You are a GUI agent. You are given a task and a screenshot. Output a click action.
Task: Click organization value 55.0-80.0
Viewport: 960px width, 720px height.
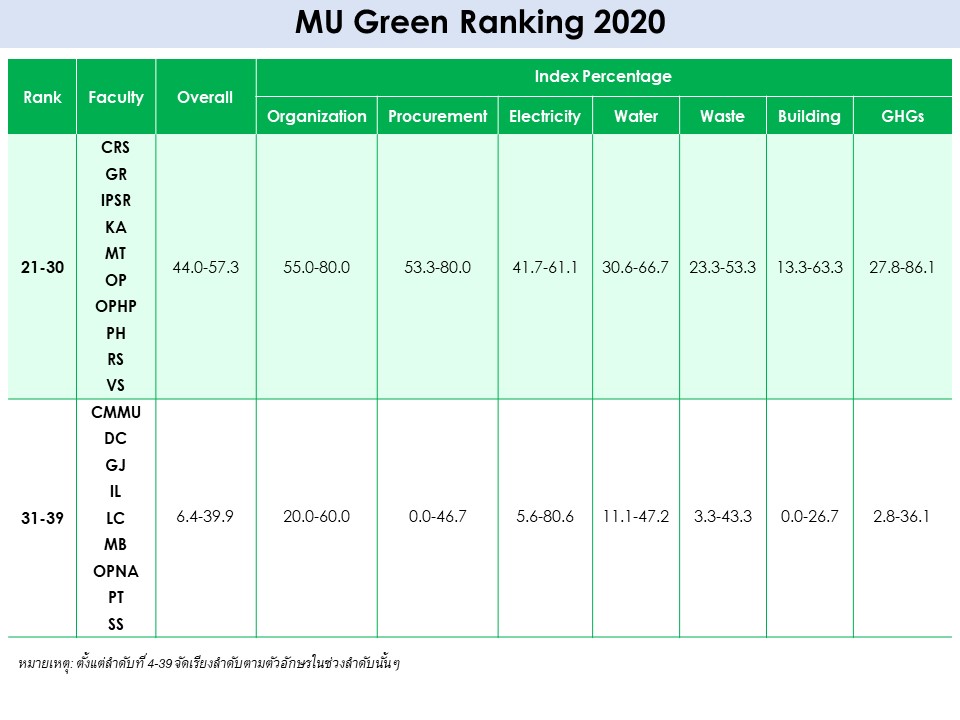(x=317, y=267)
